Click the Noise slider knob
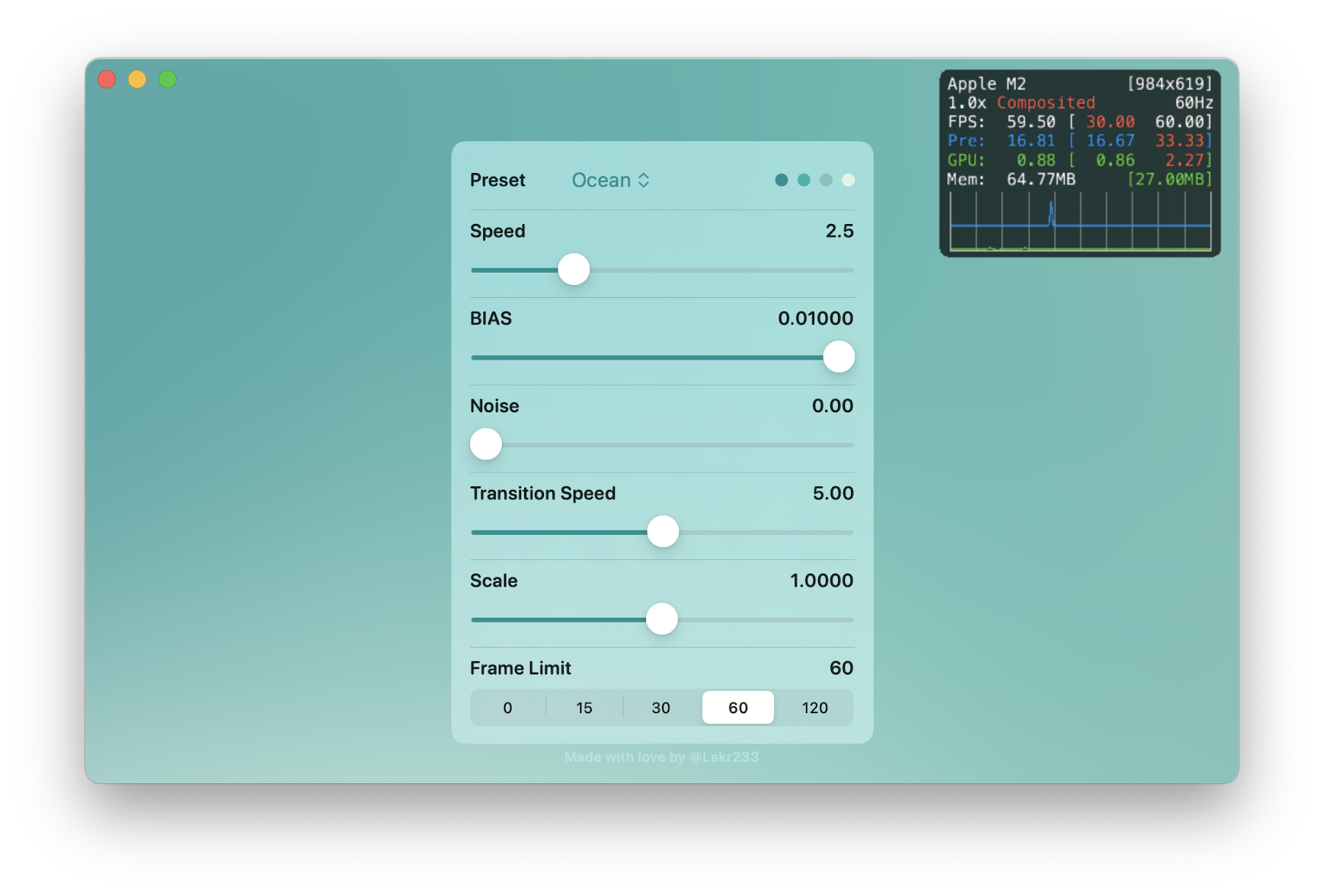This screenshot has width=1324, height=896. coord(486,444)
